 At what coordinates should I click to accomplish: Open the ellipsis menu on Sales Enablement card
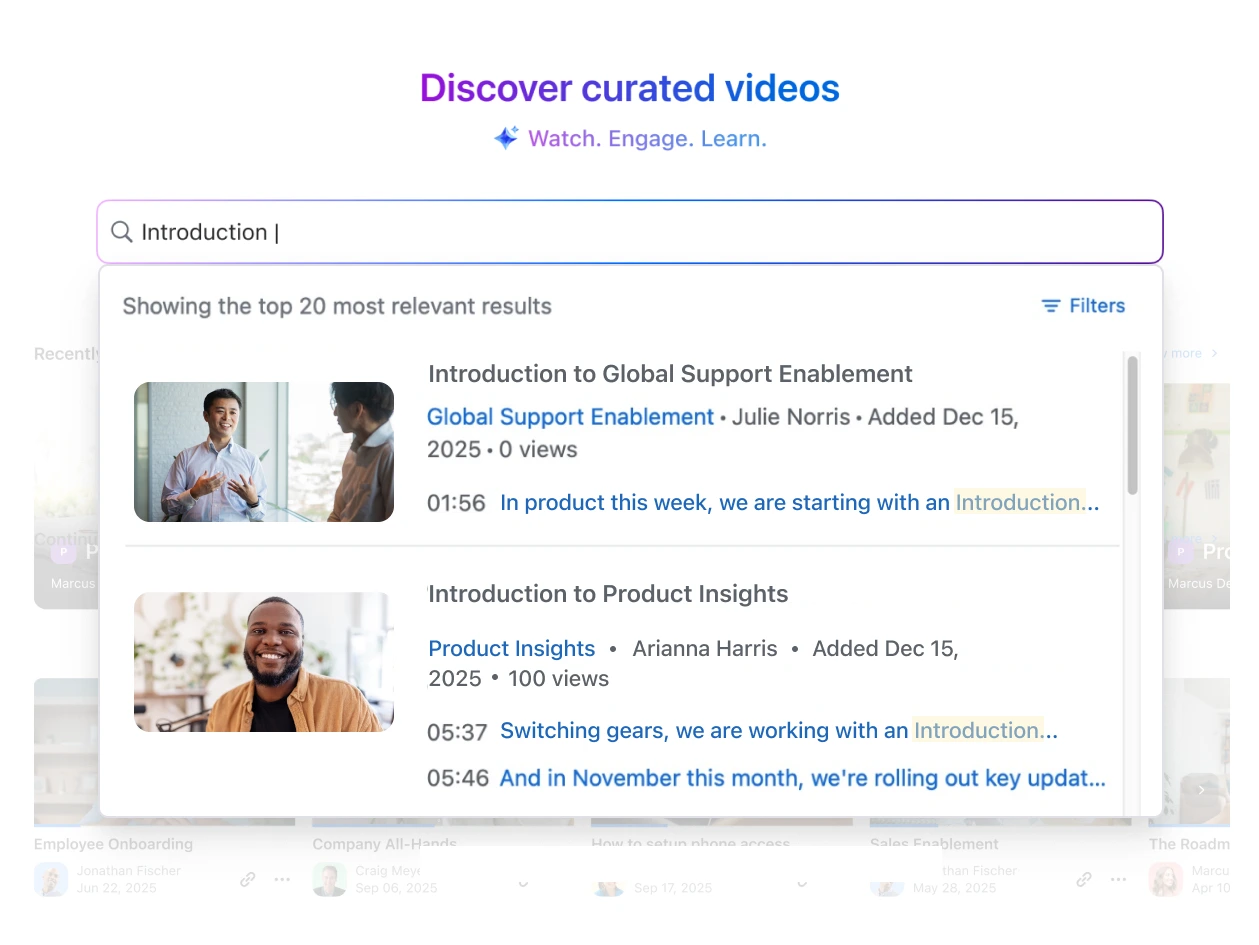click(x=1118, y=879)
